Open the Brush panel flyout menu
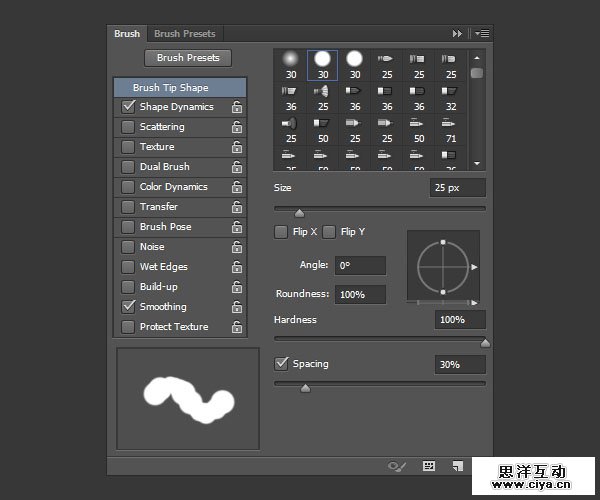600x500 pixels. 482,34
